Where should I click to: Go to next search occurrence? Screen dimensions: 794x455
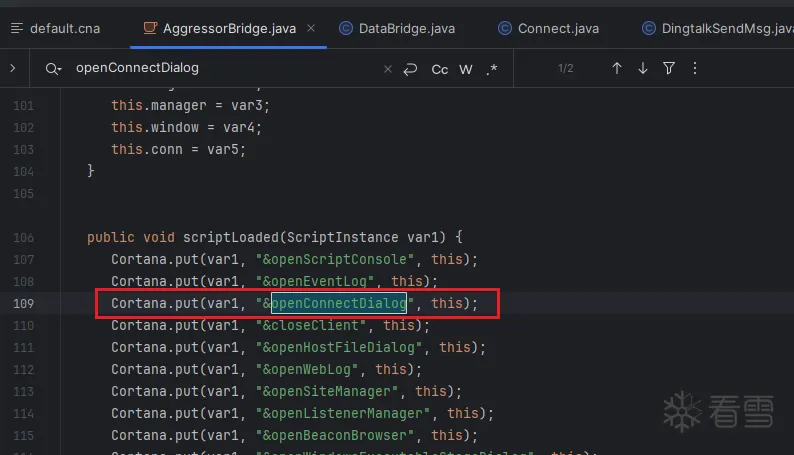[x=643, y=68]
